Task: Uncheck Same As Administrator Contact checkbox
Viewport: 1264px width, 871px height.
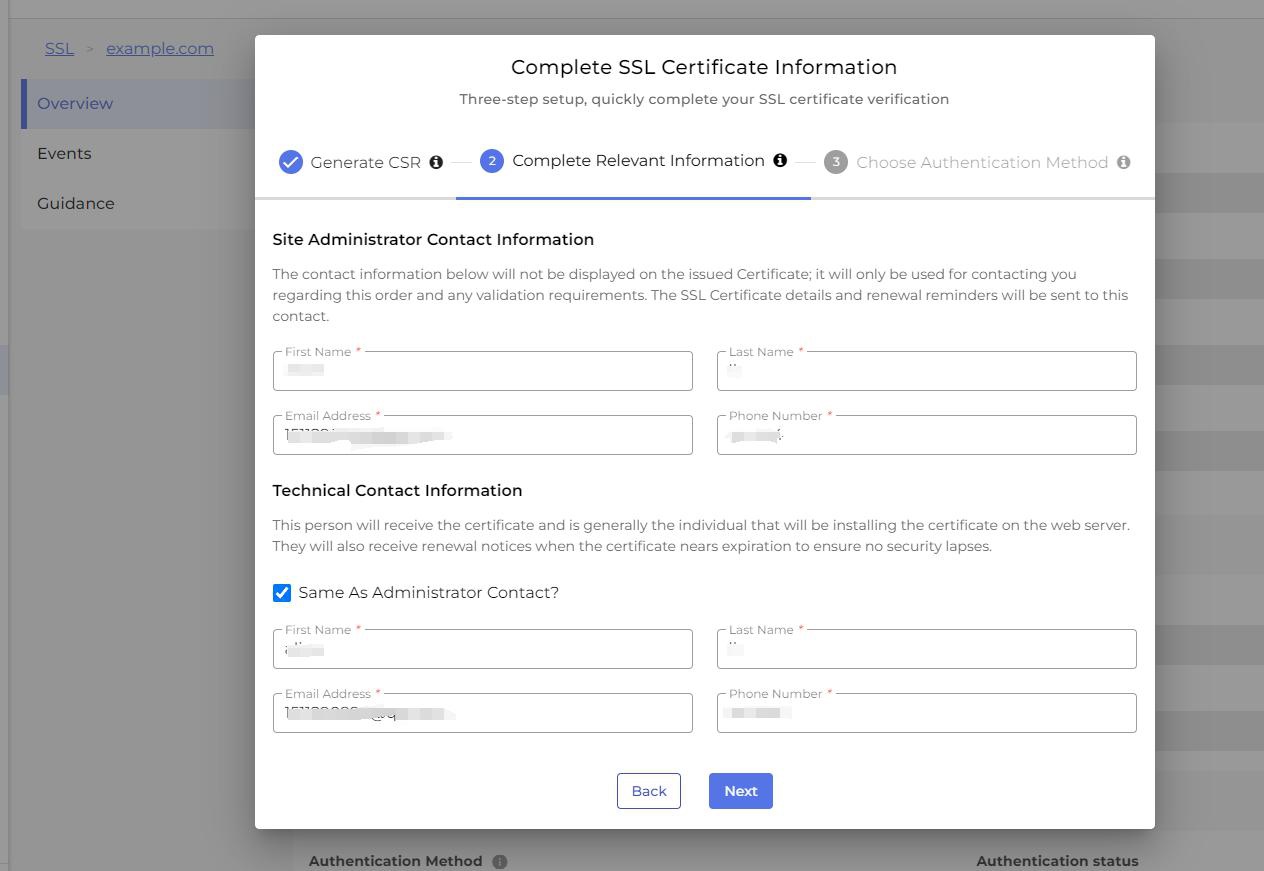Action: 282,593
